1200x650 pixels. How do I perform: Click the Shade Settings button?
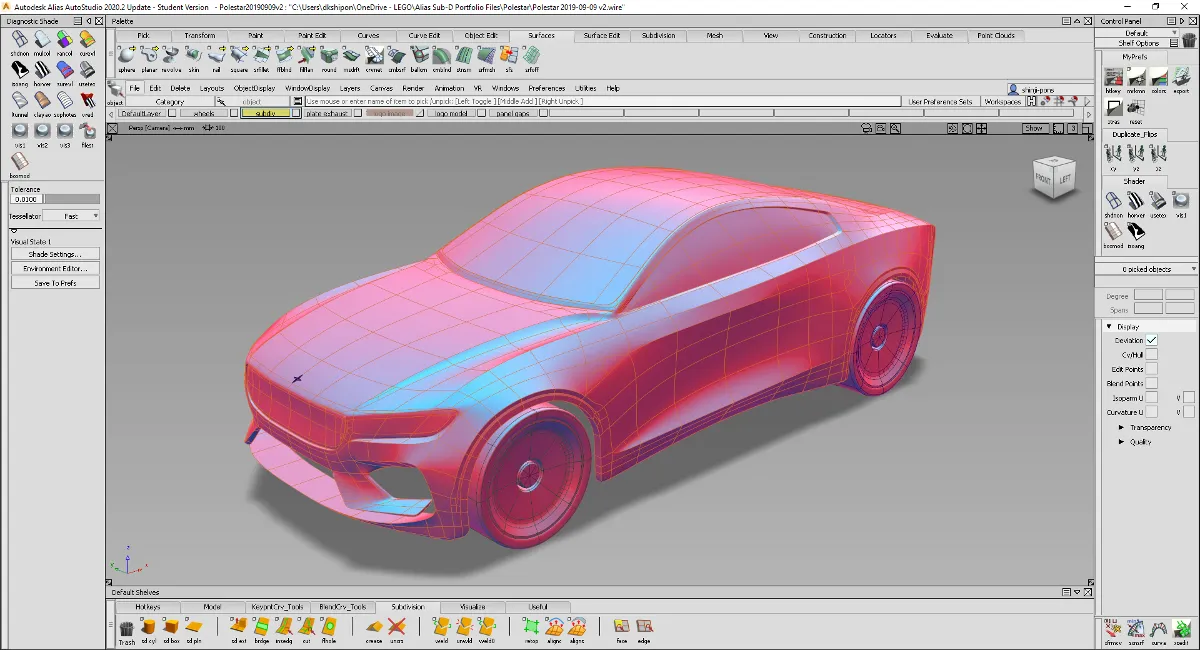click(55, 254)
